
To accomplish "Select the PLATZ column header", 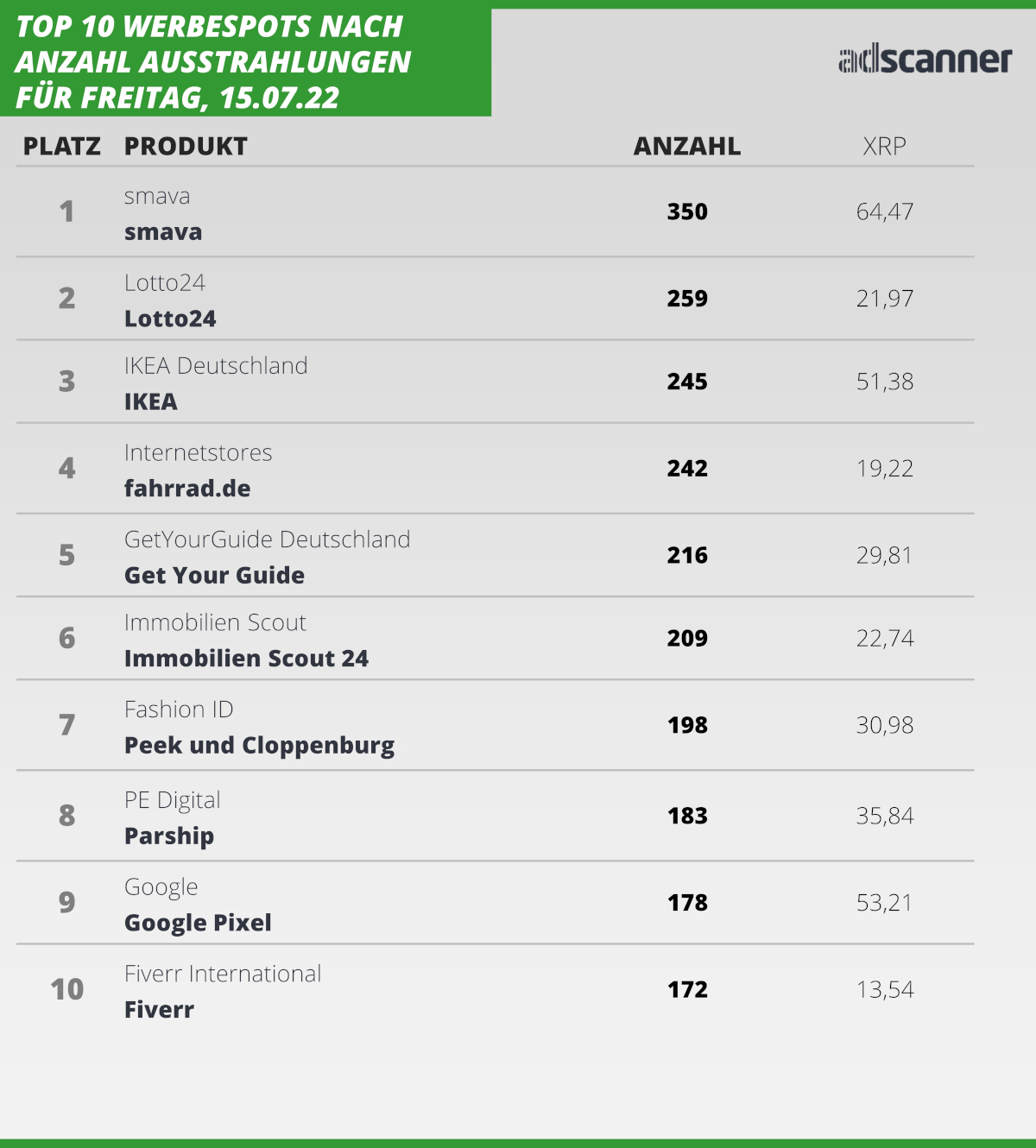I will tap(62, 147).
